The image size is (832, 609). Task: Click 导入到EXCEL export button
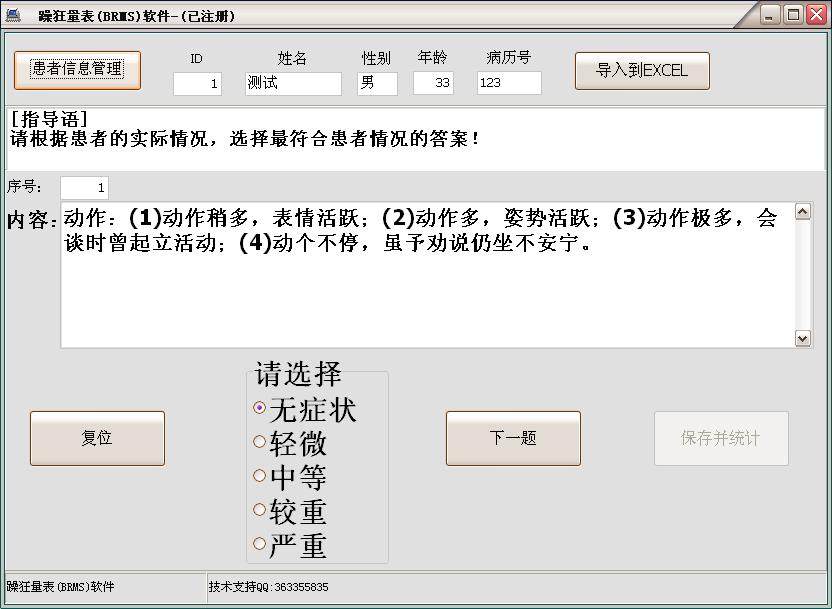coord(642,71)
